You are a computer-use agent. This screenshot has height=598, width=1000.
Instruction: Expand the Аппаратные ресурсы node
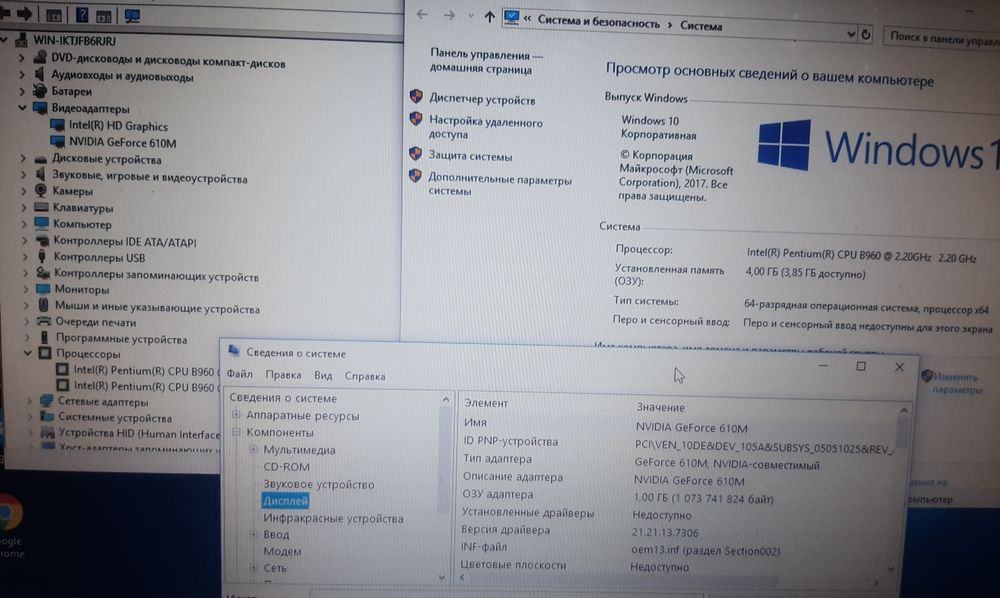click(237, 414)
